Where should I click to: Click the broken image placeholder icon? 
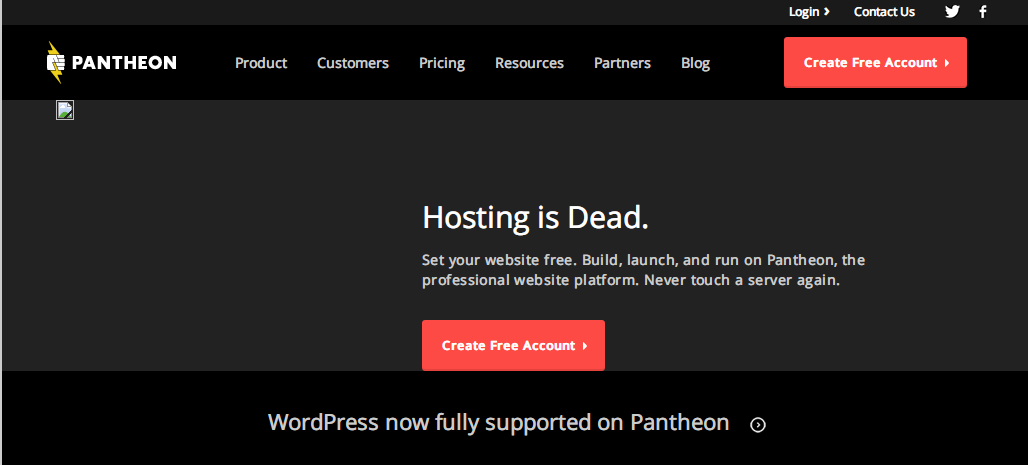(x=65, y=110)
